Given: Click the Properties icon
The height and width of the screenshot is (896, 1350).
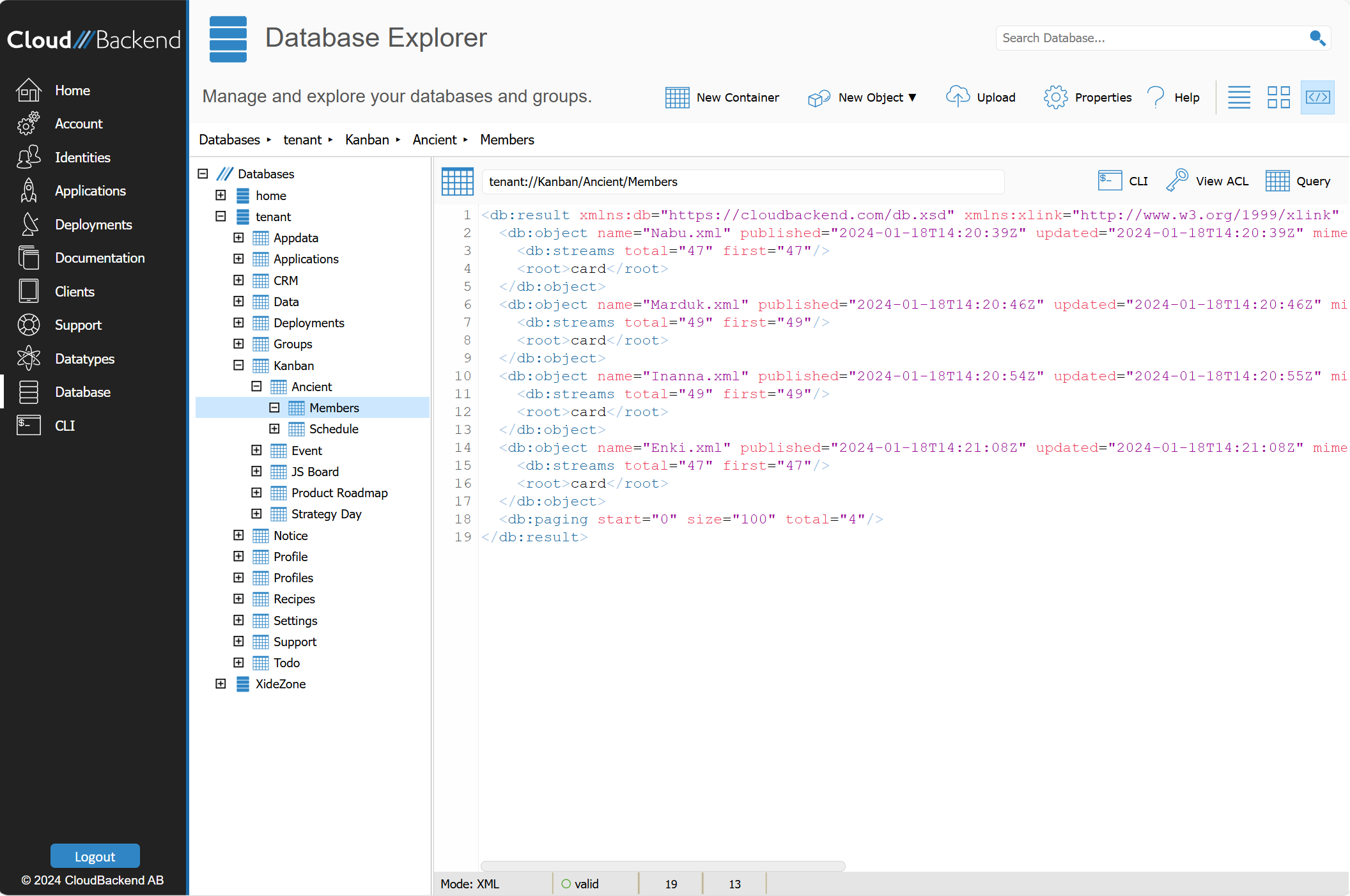Looking at the screenshot, I should 1056,97.
